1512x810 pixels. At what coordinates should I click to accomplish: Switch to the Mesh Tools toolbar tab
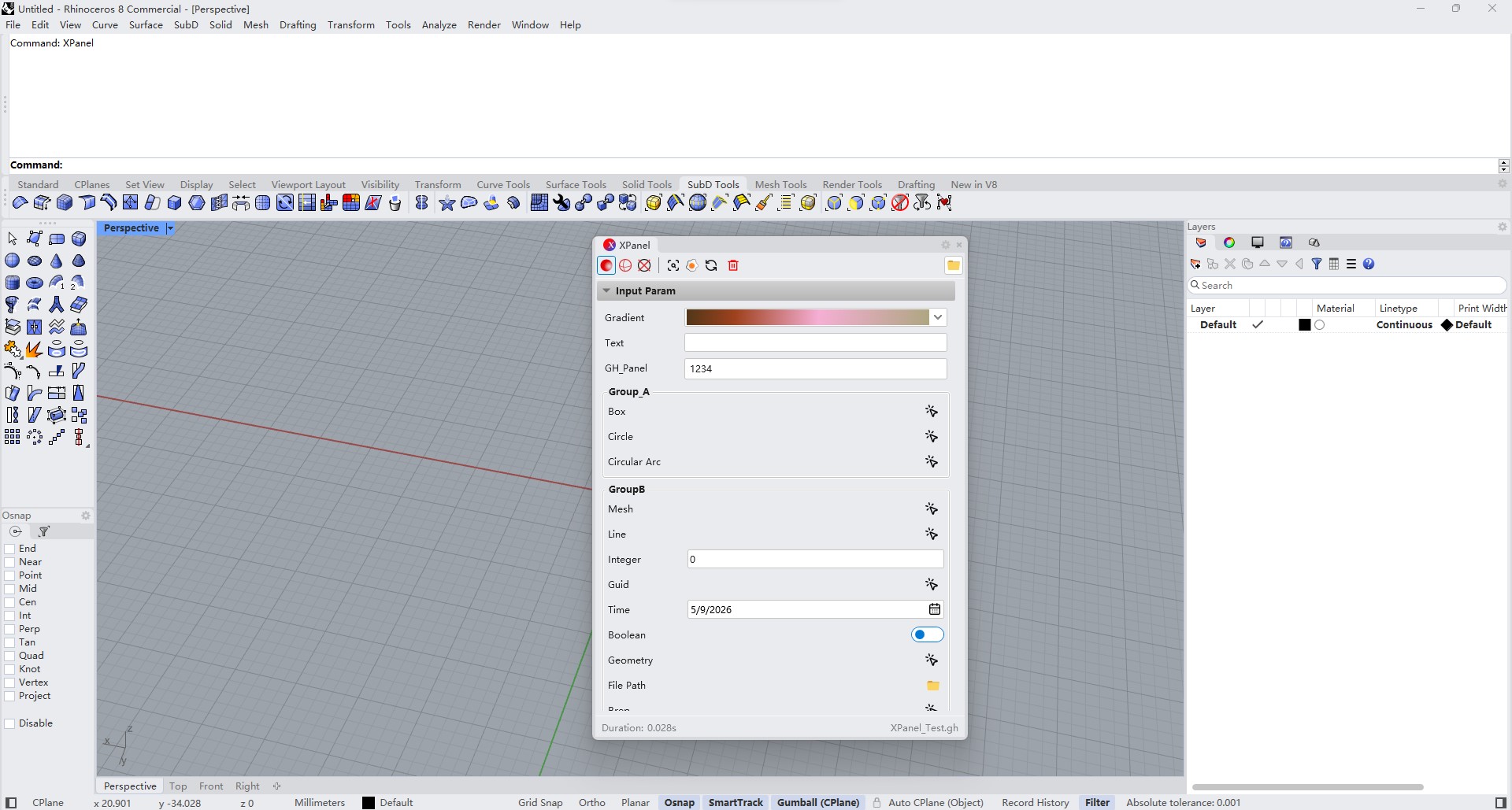coord(780,184)
